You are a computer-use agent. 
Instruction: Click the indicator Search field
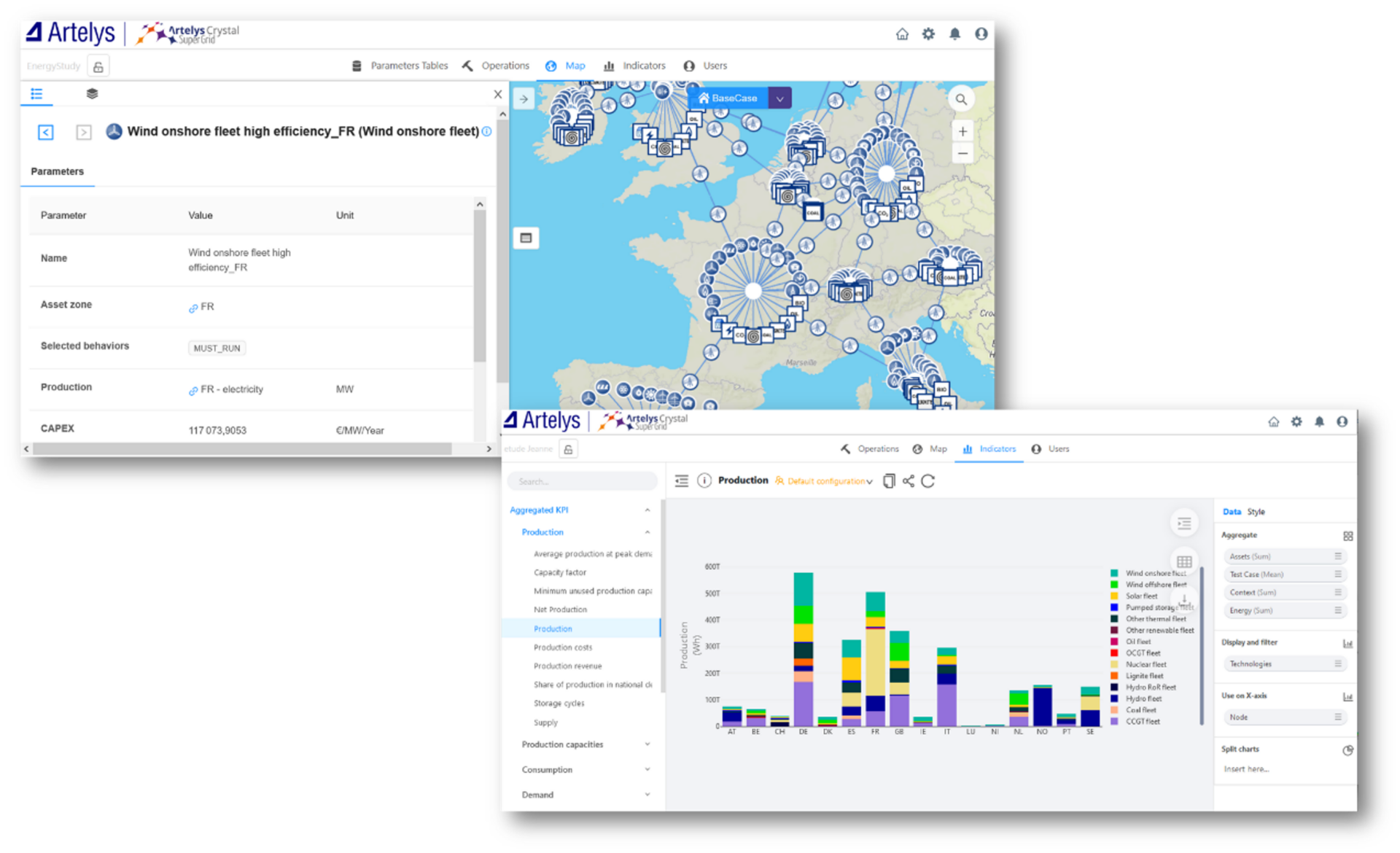[x=583, y=481]
